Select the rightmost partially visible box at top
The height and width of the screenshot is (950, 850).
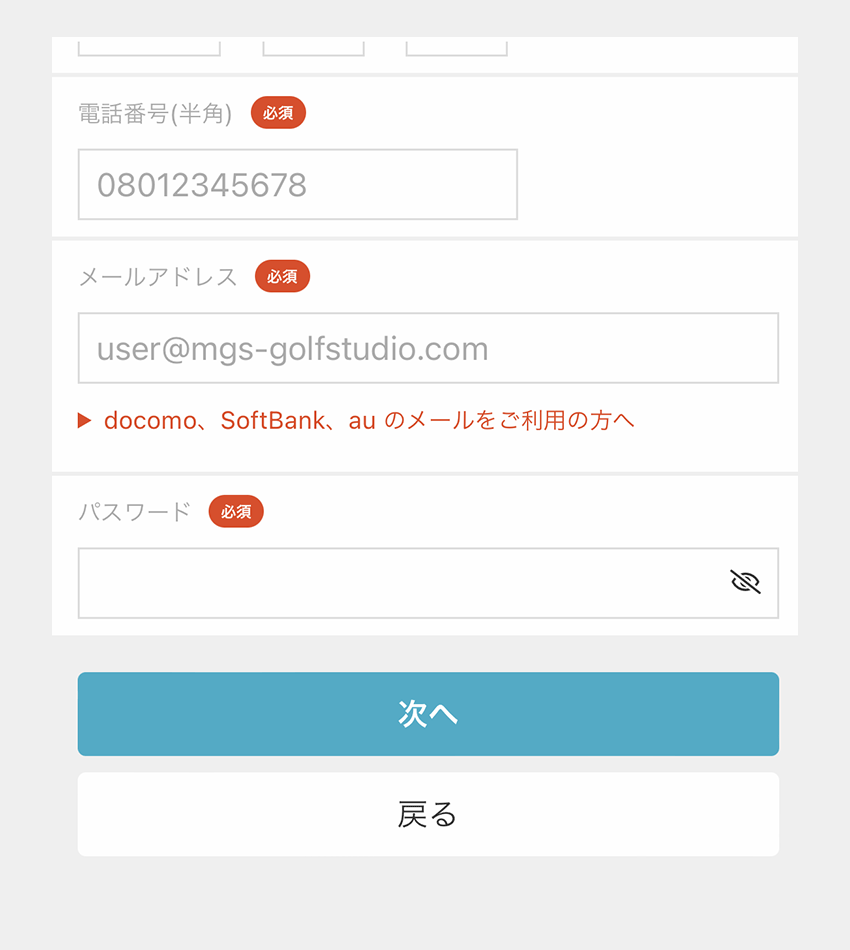(456, 47)
